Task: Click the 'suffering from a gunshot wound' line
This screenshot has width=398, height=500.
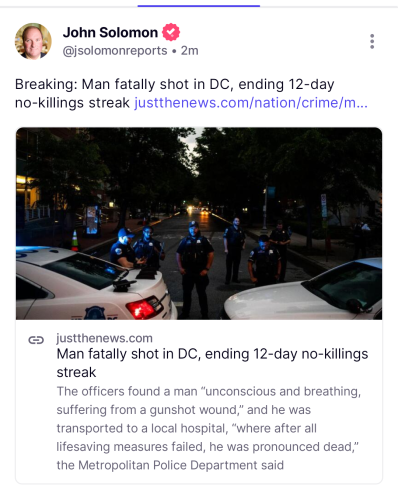Action: [184, 410]
